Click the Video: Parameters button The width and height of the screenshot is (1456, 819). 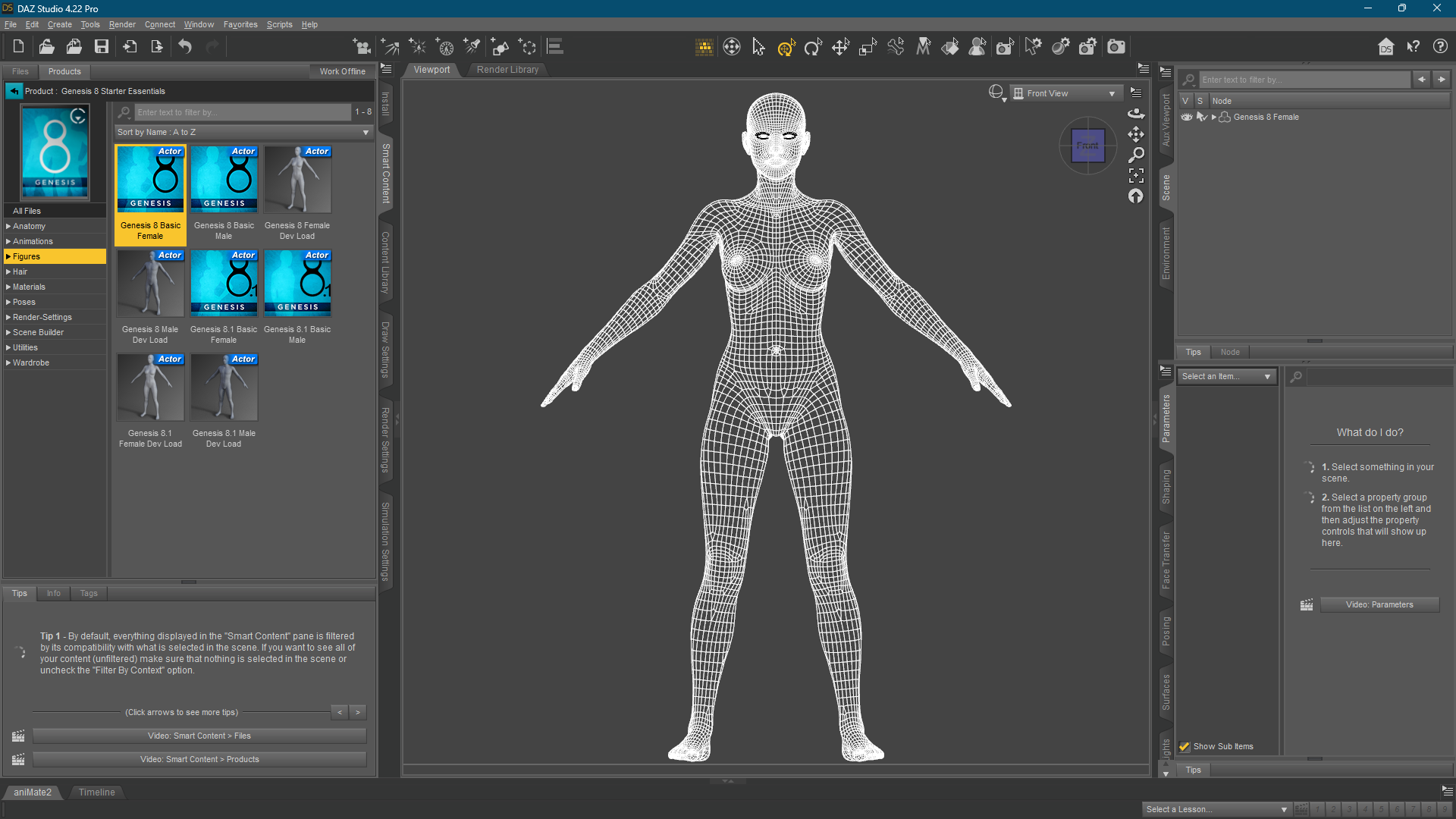[x=1379, y=604]
